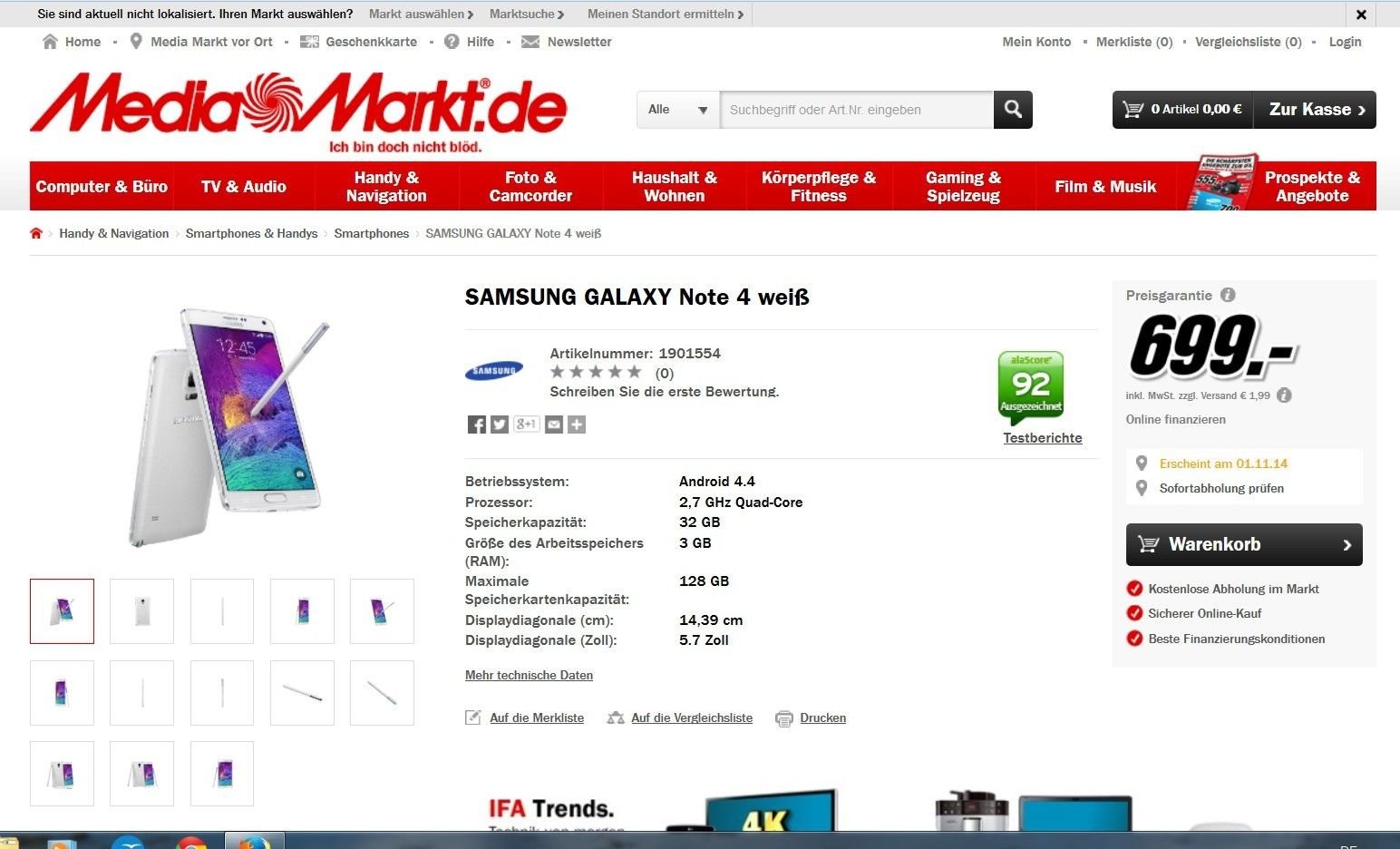Open Firefox in the taskbar
Image resolution: width=1400 pixels, height=849 pixels.
255,842
